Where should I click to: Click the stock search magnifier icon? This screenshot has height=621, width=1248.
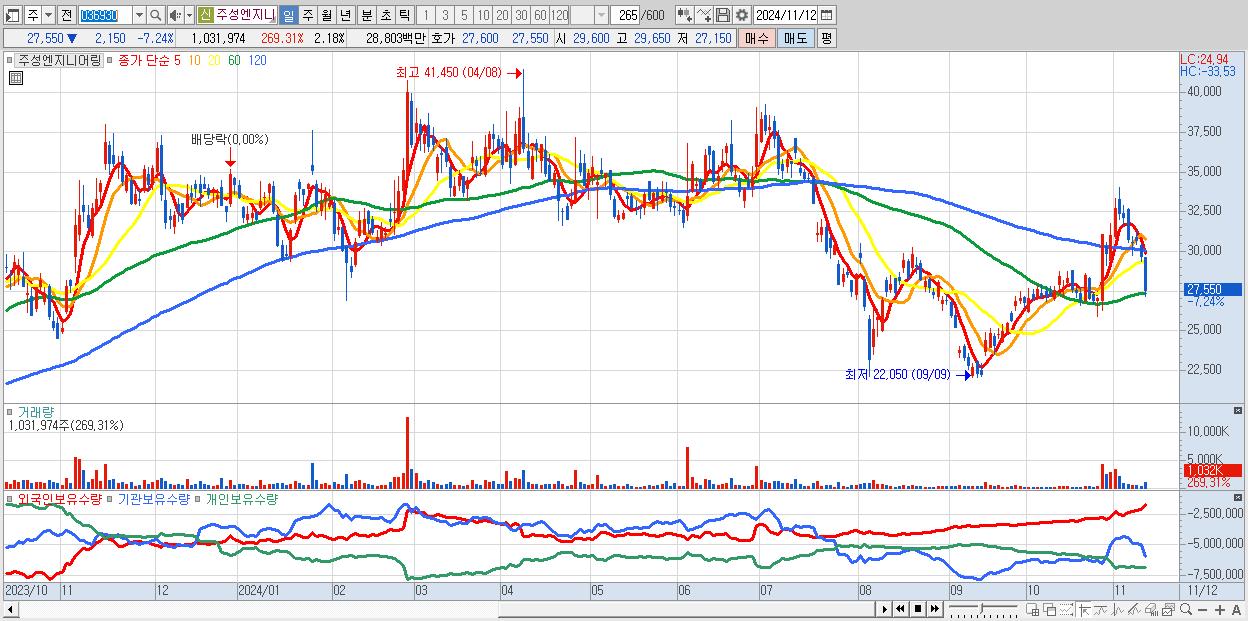click(156, 15)
